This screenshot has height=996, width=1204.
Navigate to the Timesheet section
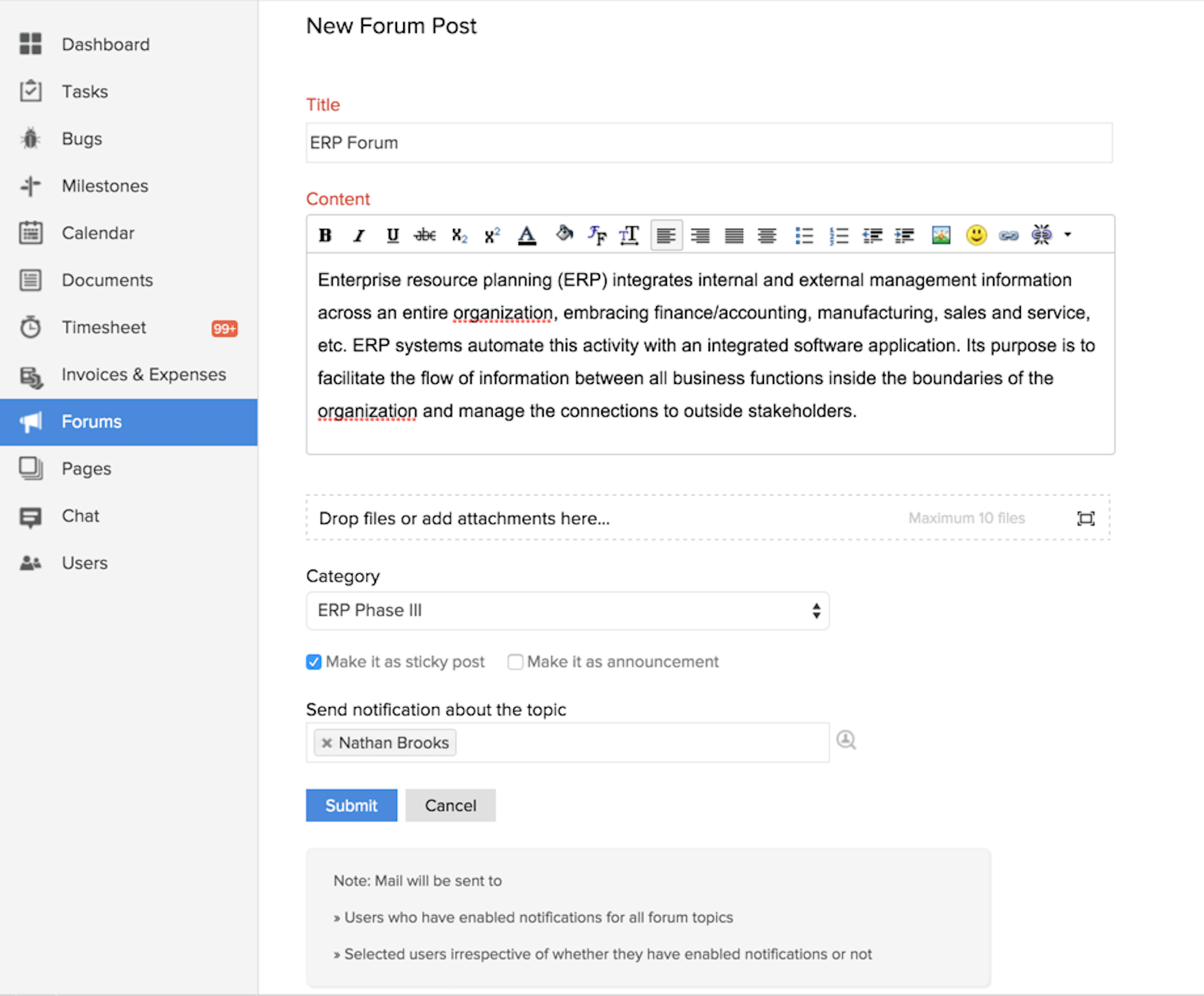(104, 327)
